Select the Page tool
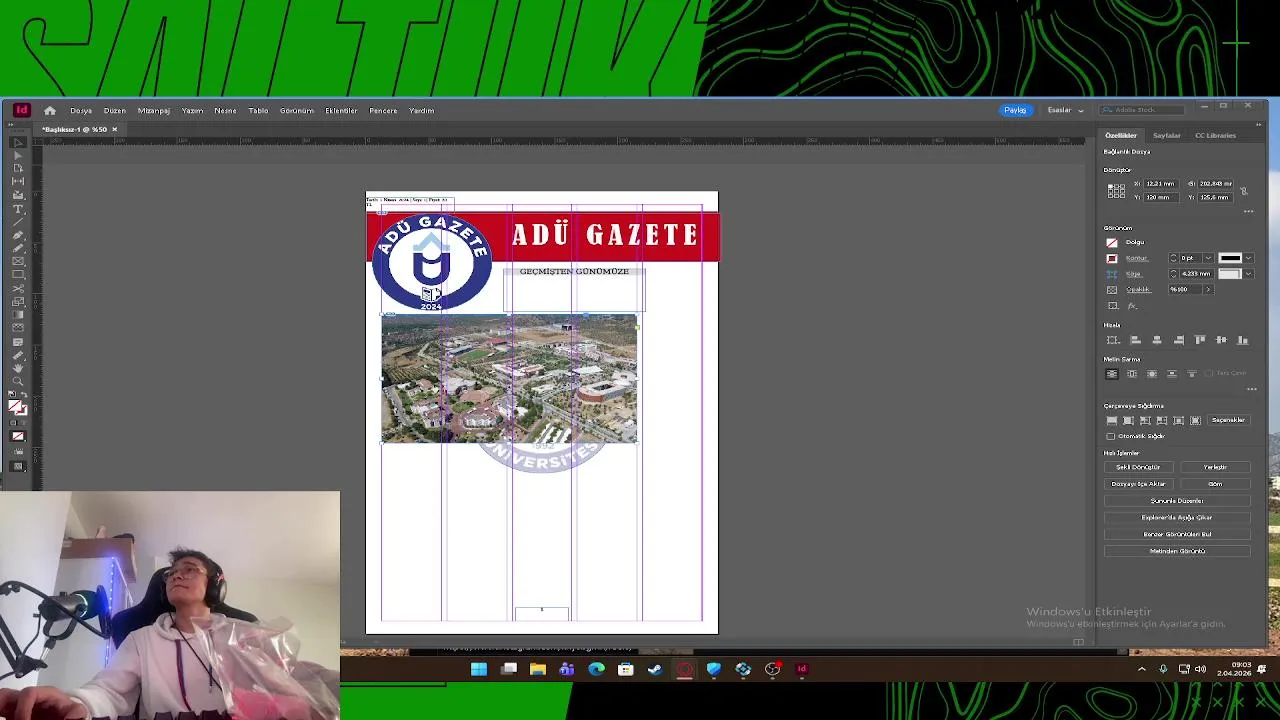Image resolution: width=1280 pixels, height=720 pixels. (x=18, y=167)
